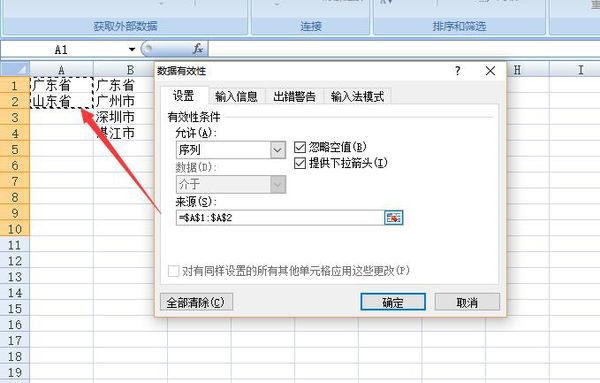Image resolution: width=600 pixels, height=383 pixels.
Task: Select row 5 header
Action: click(15, 149)
